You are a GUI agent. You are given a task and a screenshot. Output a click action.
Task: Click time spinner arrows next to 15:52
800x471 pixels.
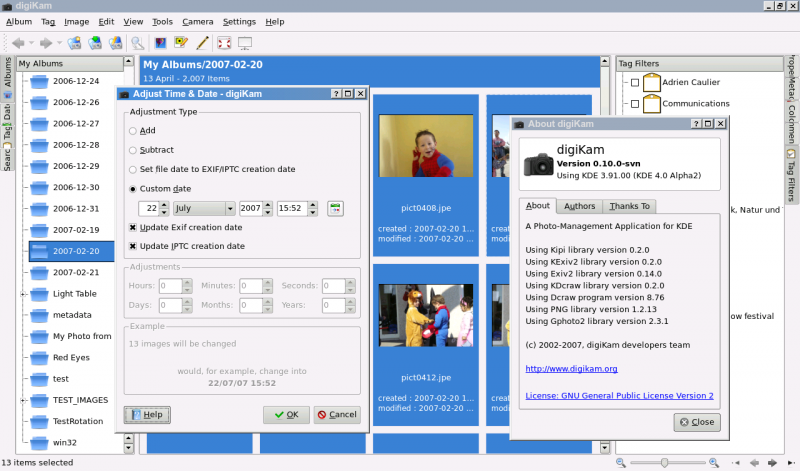(313, 208)
